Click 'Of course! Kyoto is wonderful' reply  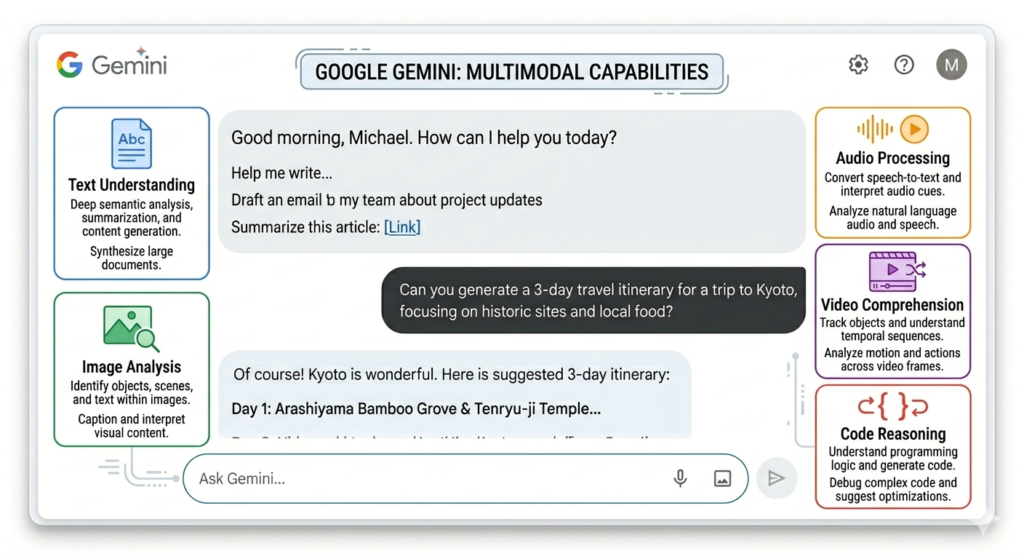coord(451,375)
